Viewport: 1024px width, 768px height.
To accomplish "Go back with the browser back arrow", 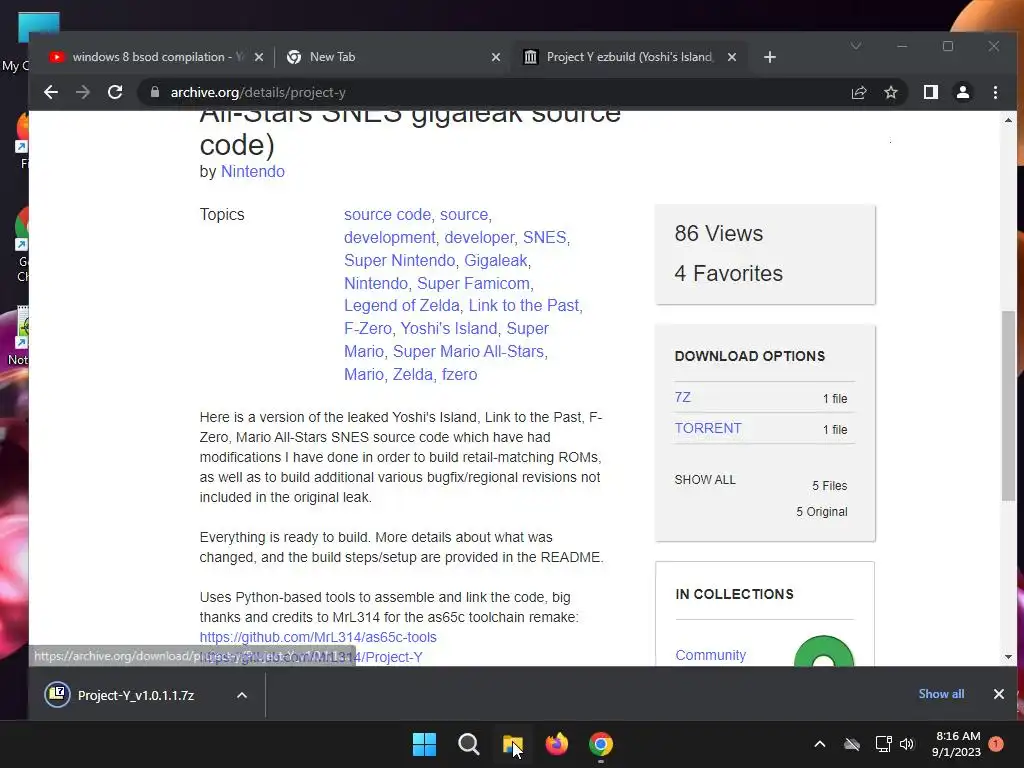I will pos(51,93).
